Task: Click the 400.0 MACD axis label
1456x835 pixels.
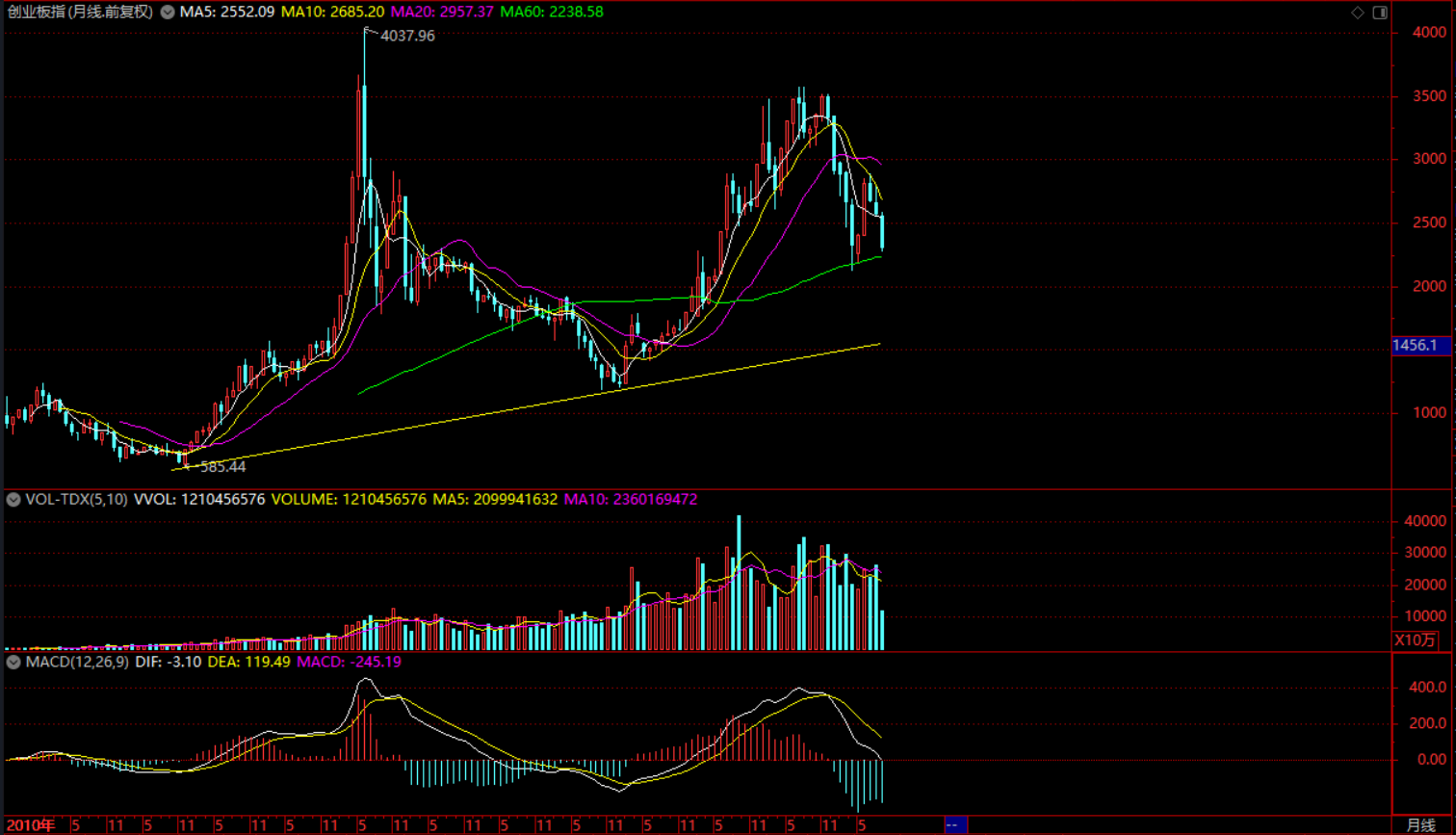Action: [1428, 688]
